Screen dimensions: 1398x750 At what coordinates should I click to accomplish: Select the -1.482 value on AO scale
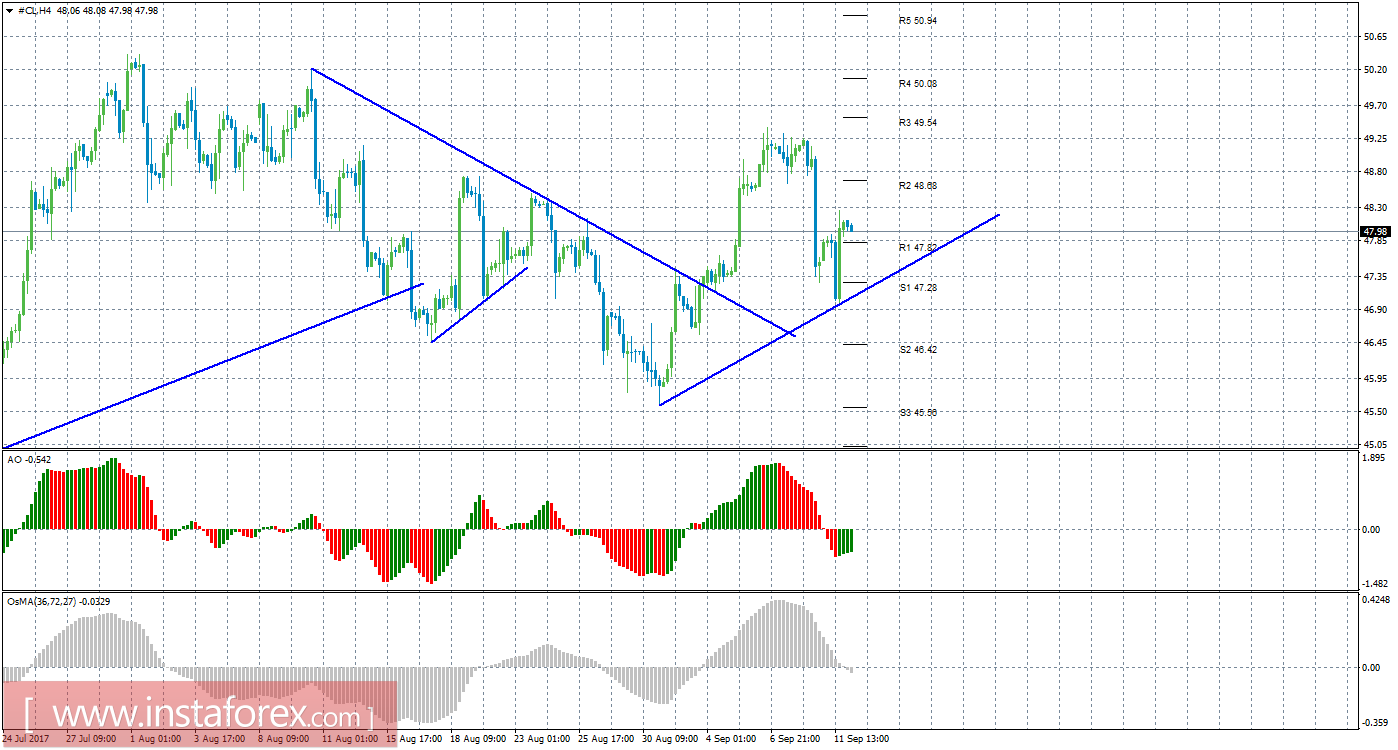1375,583
